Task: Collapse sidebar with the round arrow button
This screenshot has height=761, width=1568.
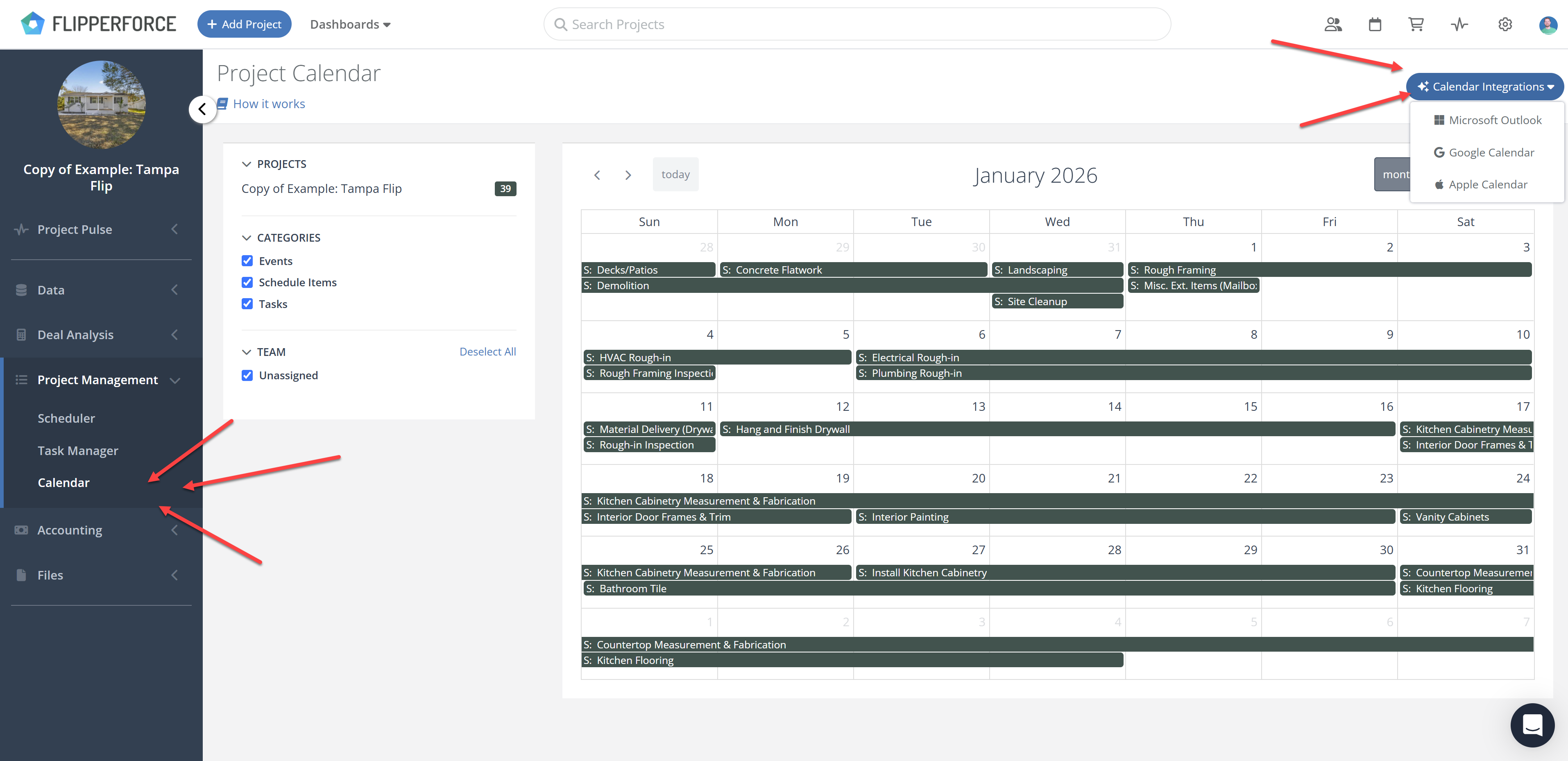Action: coord(203,110)
